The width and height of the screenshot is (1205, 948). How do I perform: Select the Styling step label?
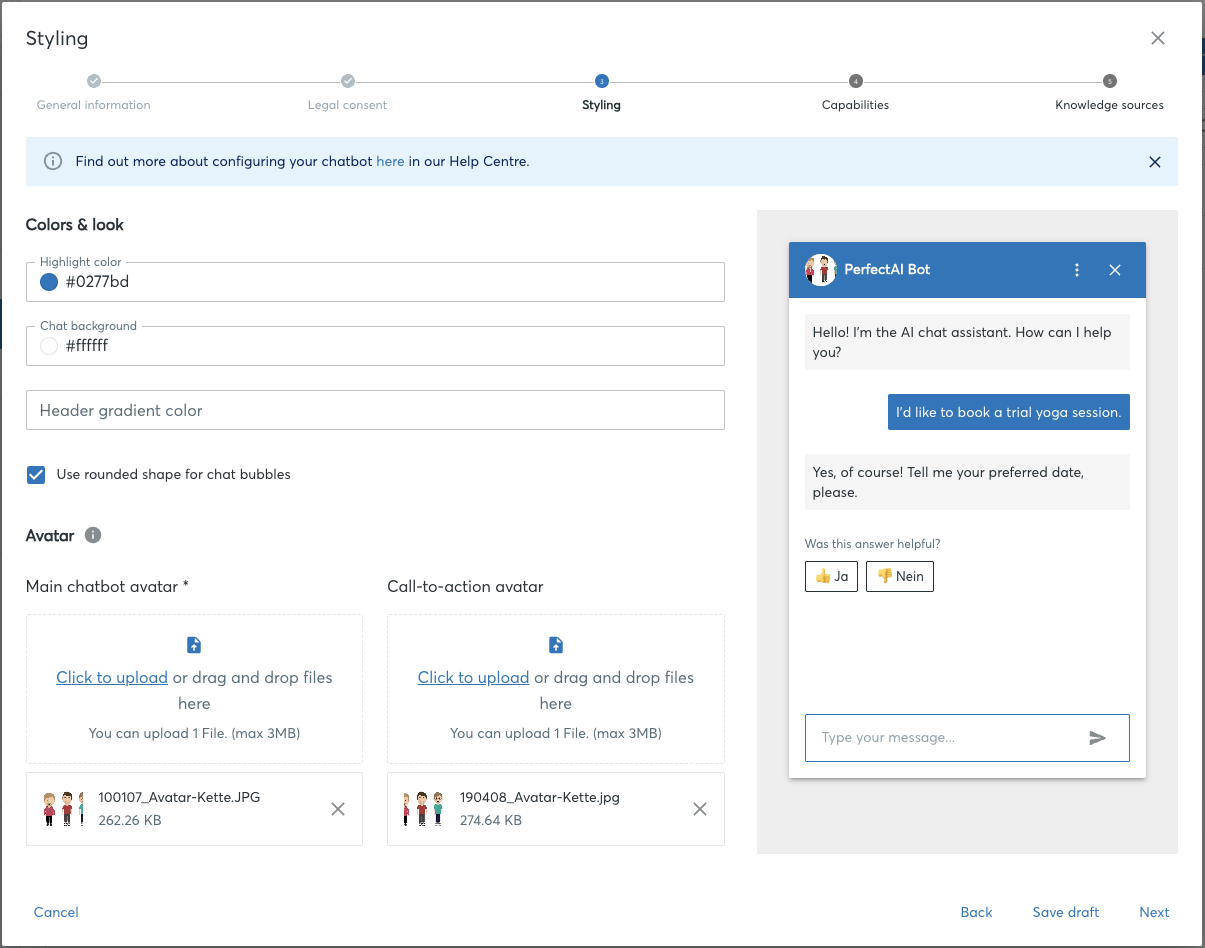point(601,105)
